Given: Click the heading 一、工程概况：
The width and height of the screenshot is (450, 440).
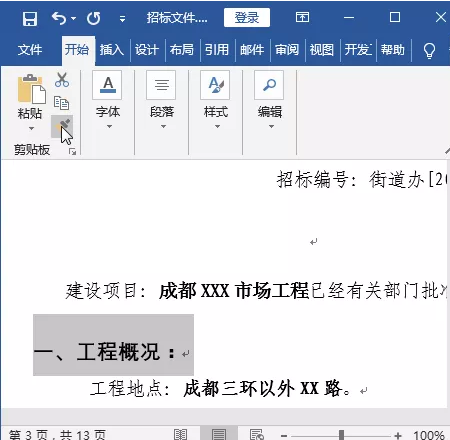Looking at the screenshot, I should pos(105,351).
